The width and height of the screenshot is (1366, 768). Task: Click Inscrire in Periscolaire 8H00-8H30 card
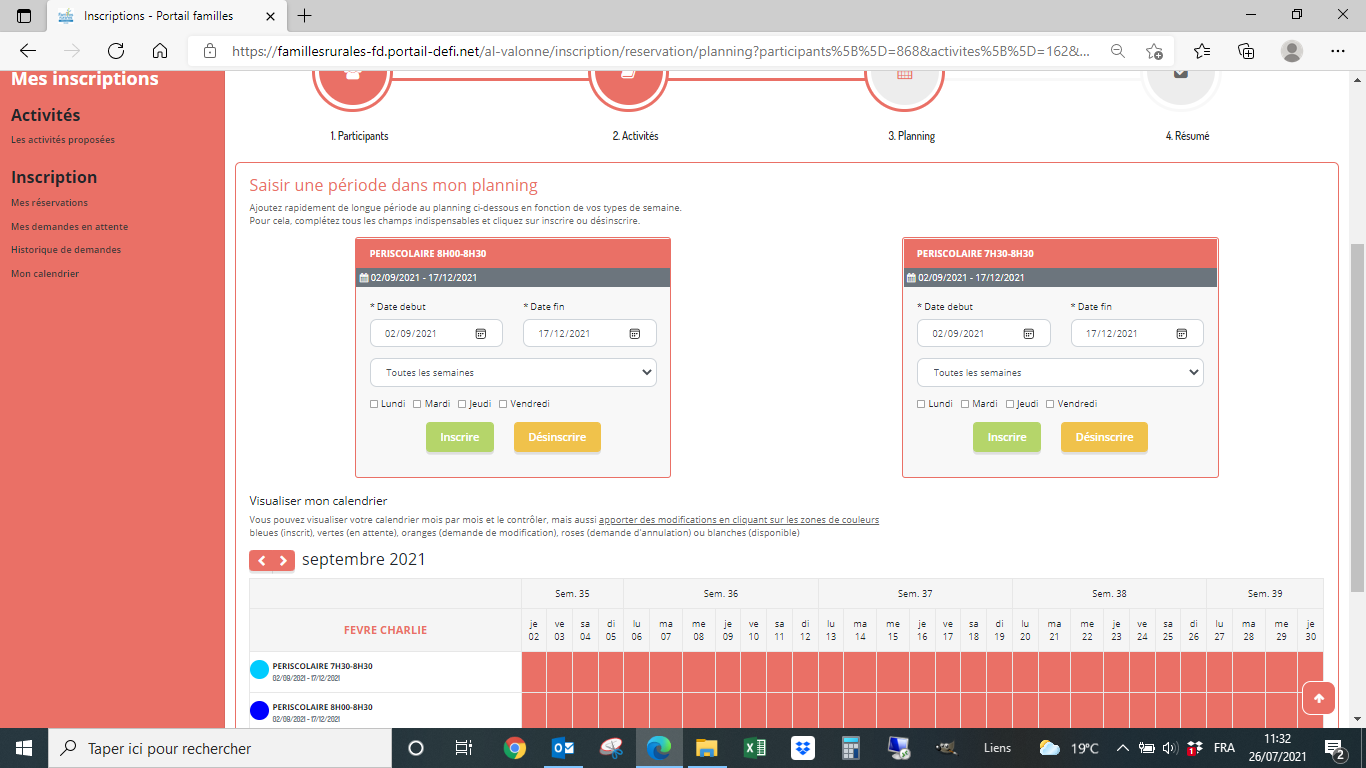pos(460,437)
